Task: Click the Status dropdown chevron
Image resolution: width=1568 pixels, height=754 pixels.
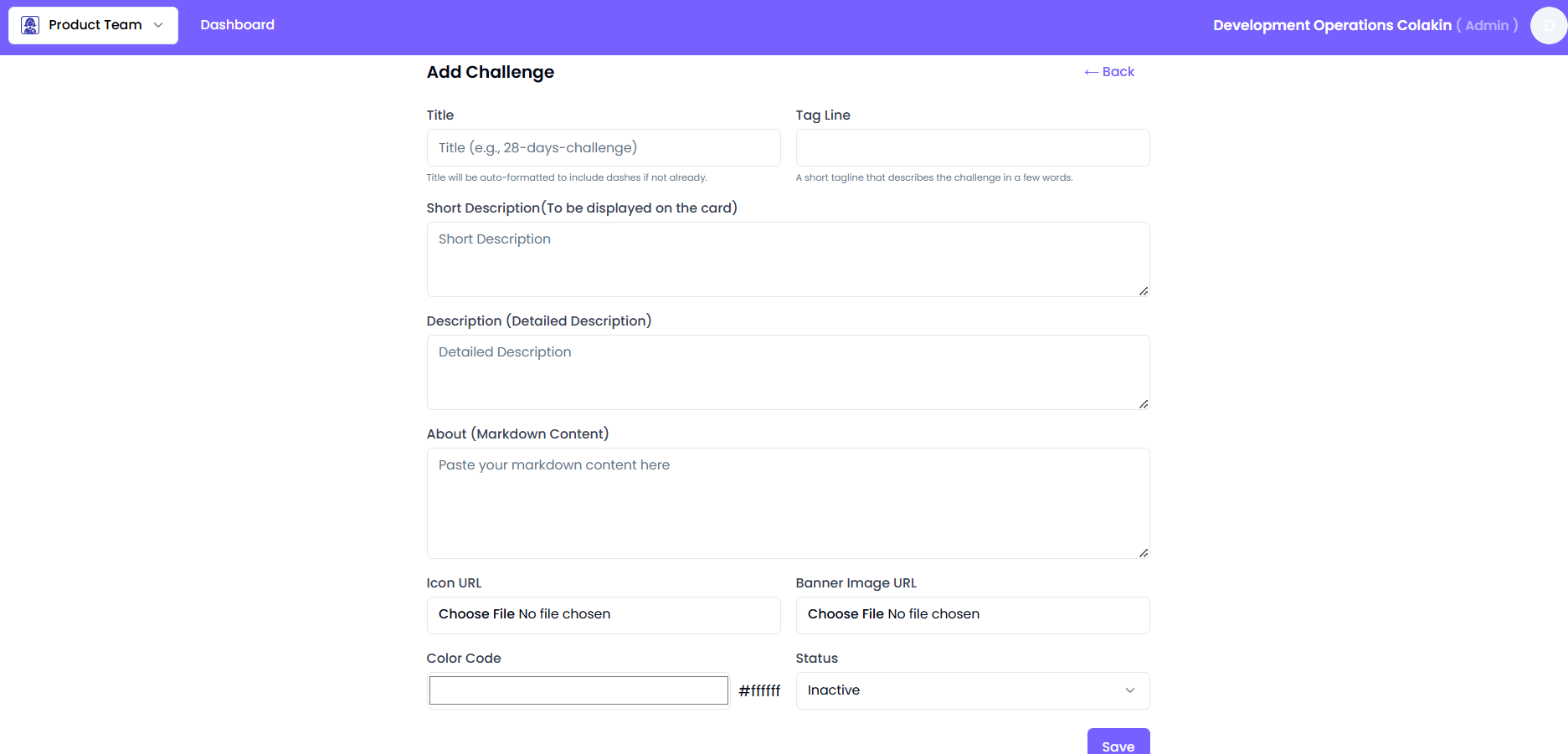Action: pyautogui.click(x=1129, y=690)
